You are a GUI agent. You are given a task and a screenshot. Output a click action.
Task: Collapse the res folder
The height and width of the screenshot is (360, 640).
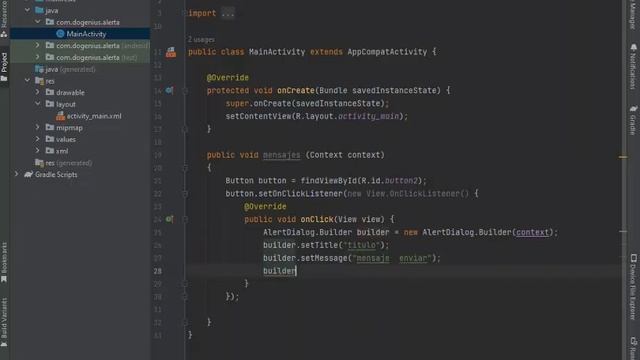pos(27,81)
